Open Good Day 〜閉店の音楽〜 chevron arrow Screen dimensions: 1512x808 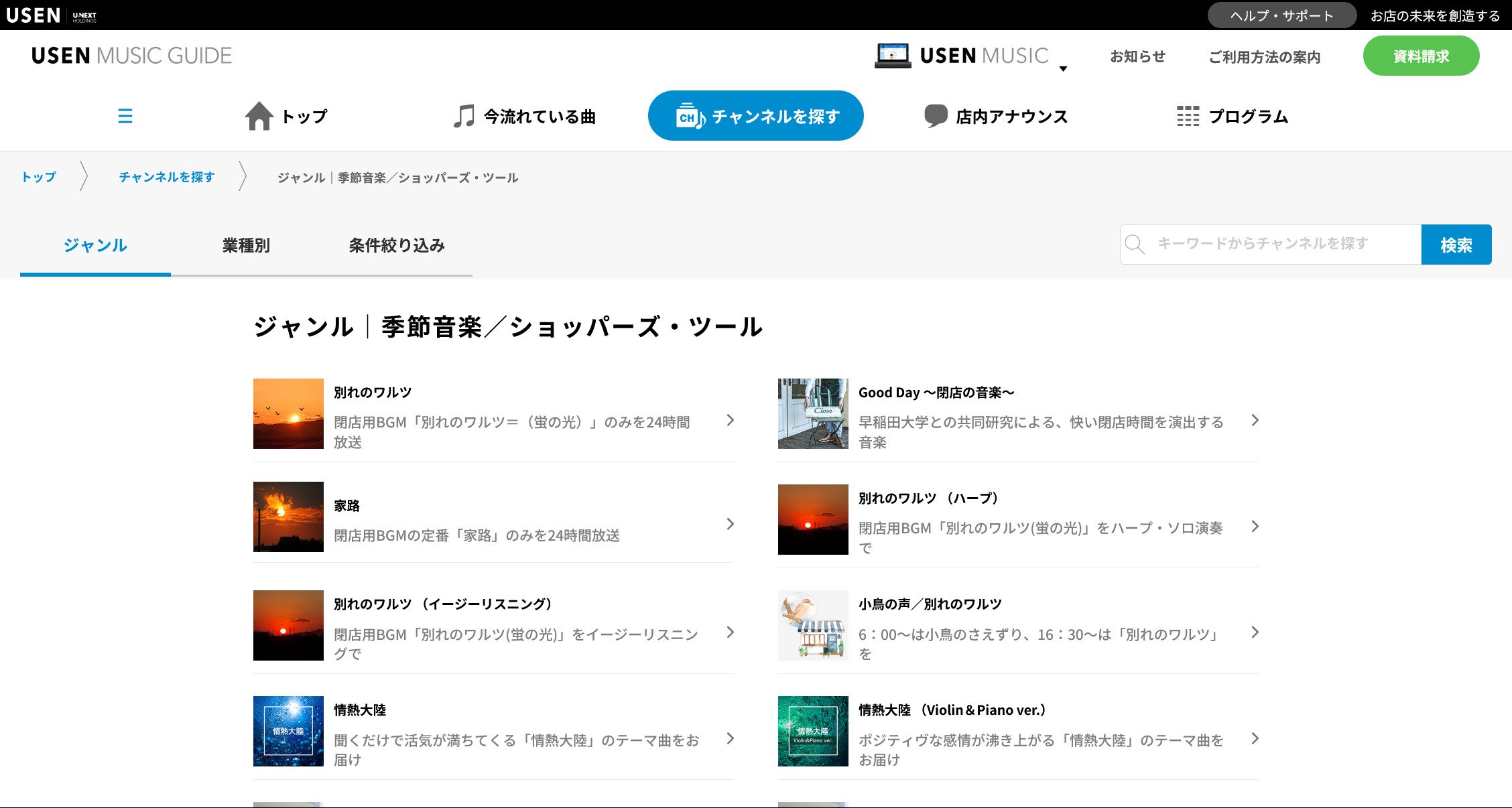click(x=1255, y=420)
